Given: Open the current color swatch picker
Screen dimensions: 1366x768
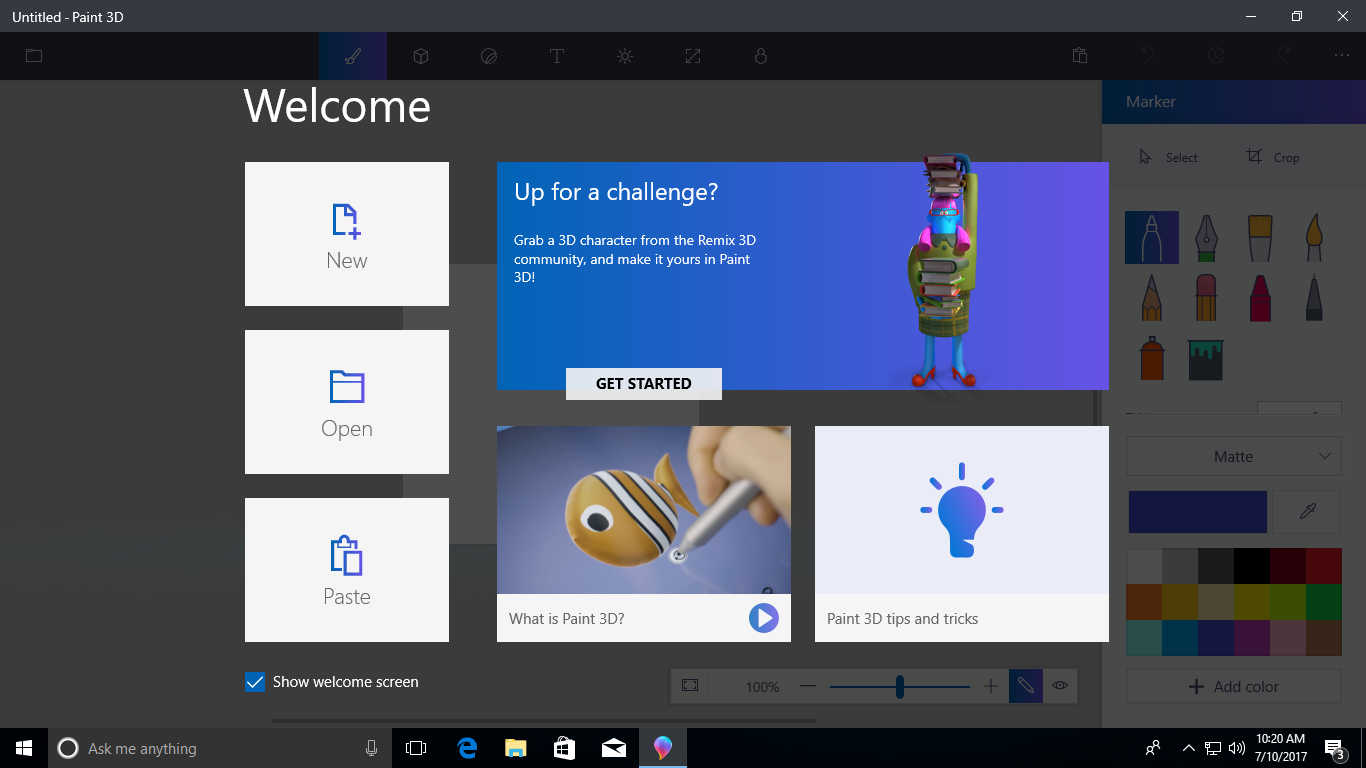Looking at the screenshot, I should [x=1198, y=511].
